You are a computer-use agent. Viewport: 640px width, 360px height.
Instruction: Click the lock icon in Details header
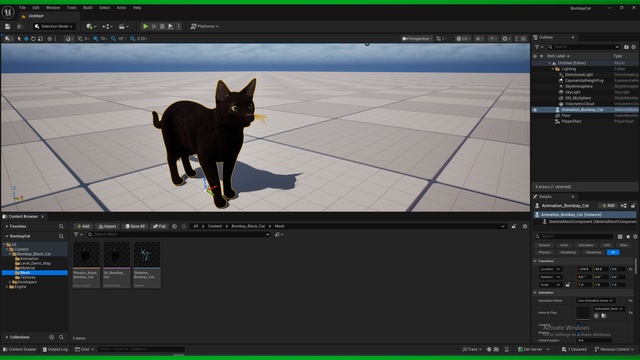coord(633,206)
